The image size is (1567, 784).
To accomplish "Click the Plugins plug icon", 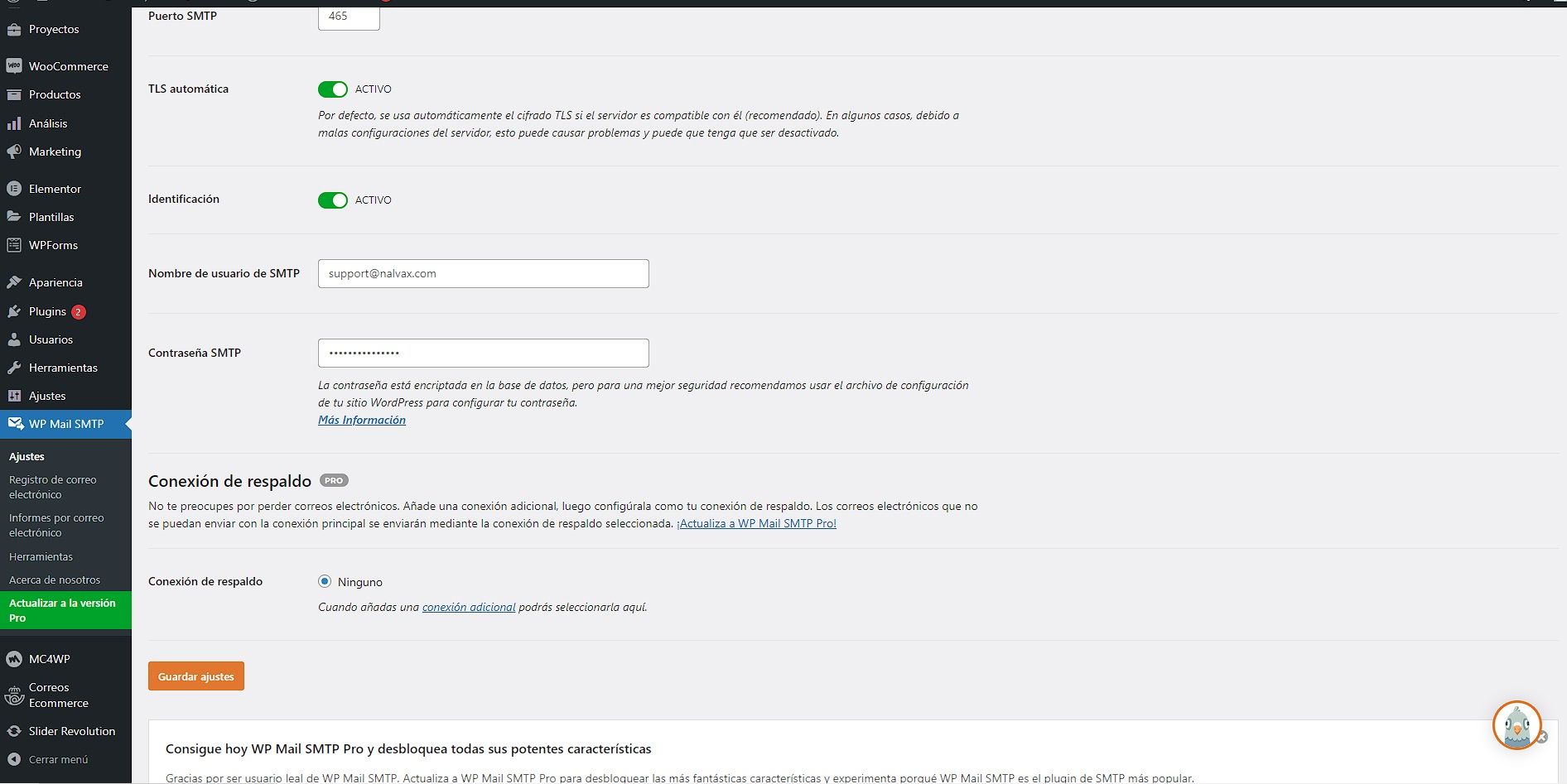I will coord(14,311).
